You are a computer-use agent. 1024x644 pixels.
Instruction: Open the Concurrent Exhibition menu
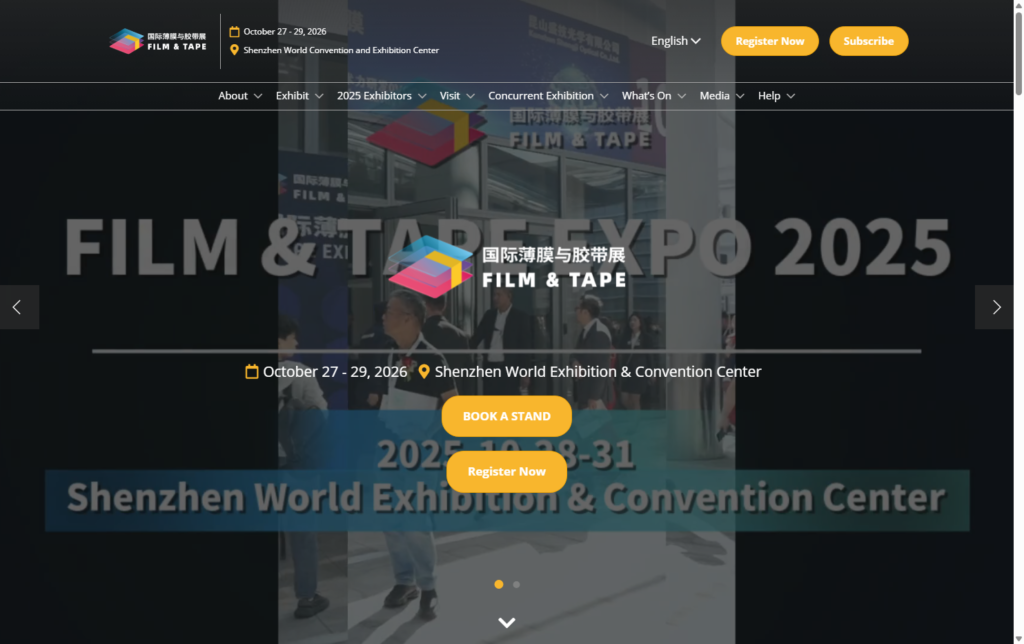coord(548,96)
